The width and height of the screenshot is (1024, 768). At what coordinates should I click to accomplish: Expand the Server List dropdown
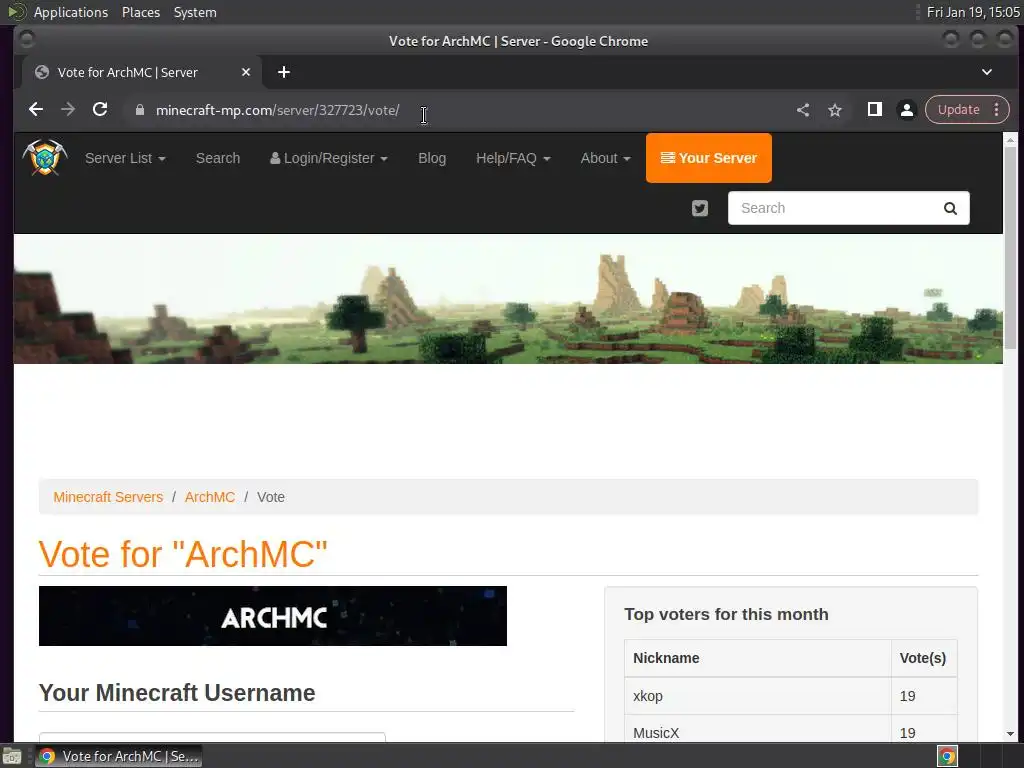point(125,158)
